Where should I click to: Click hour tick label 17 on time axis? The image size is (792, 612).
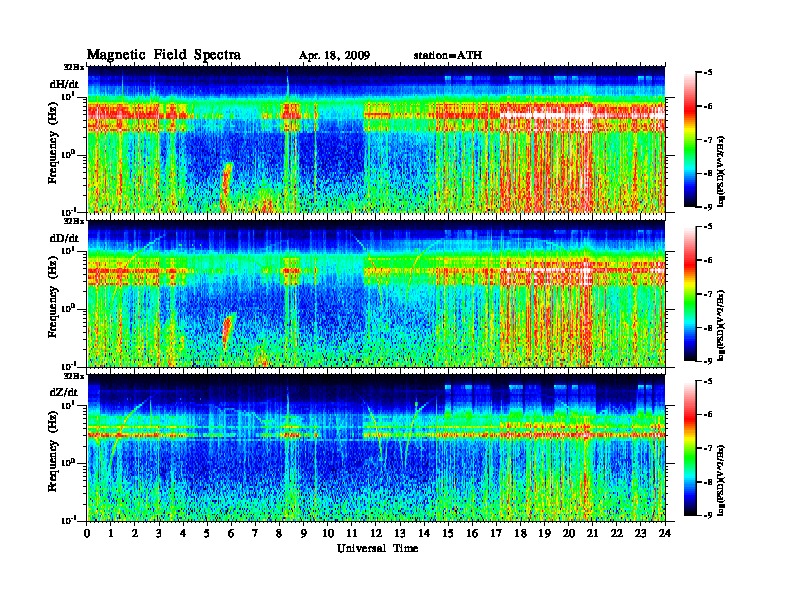(x=496, y=534)
